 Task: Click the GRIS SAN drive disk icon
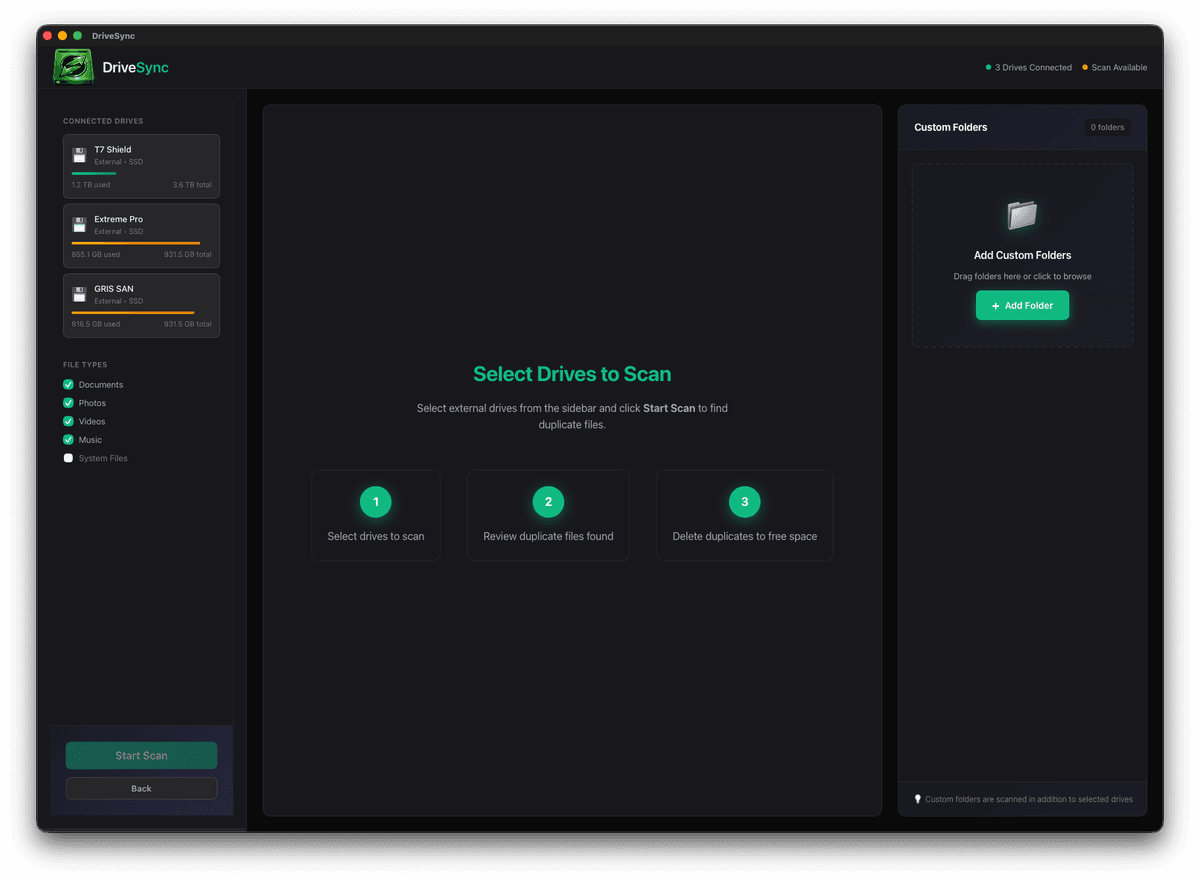(x=79, y=295)
